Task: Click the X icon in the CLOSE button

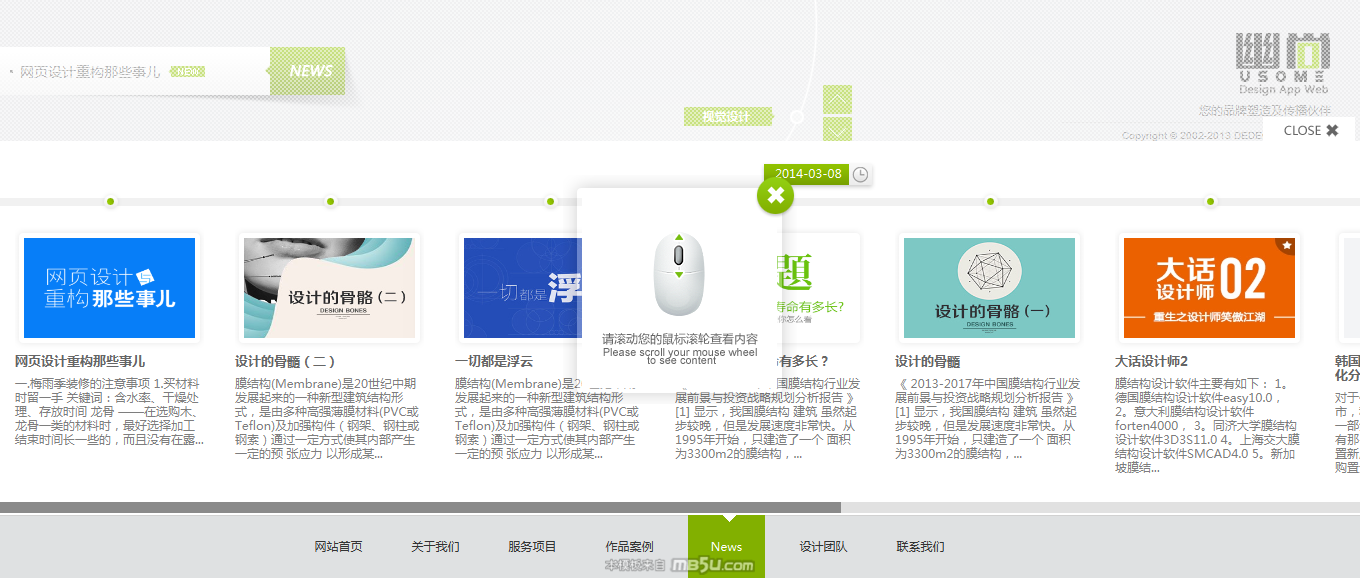Action: [1332, 130]
